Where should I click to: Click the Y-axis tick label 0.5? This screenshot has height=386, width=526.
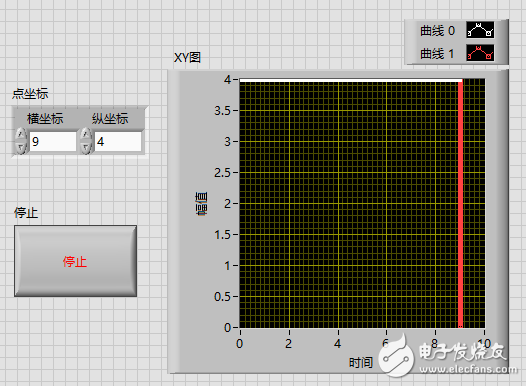click(223, 296)
